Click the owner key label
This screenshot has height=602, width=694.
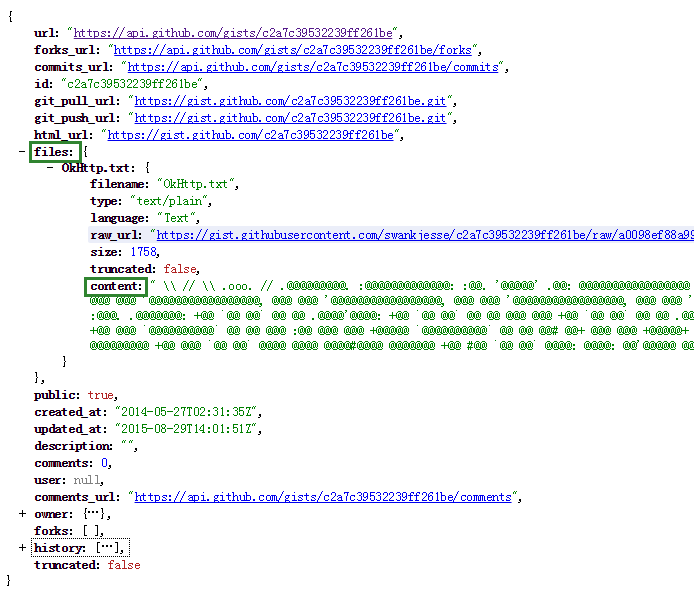[x=54, y=514]
